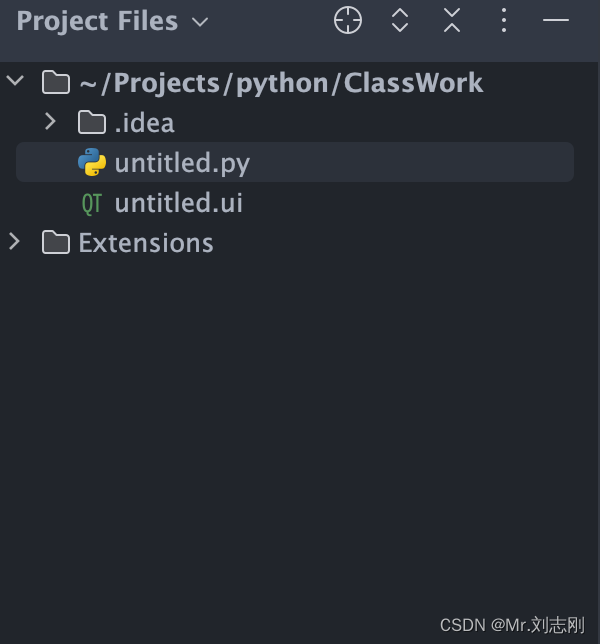
Task: Select the .idea folder label
Action: pyautogui.click(x=144, y=123)
